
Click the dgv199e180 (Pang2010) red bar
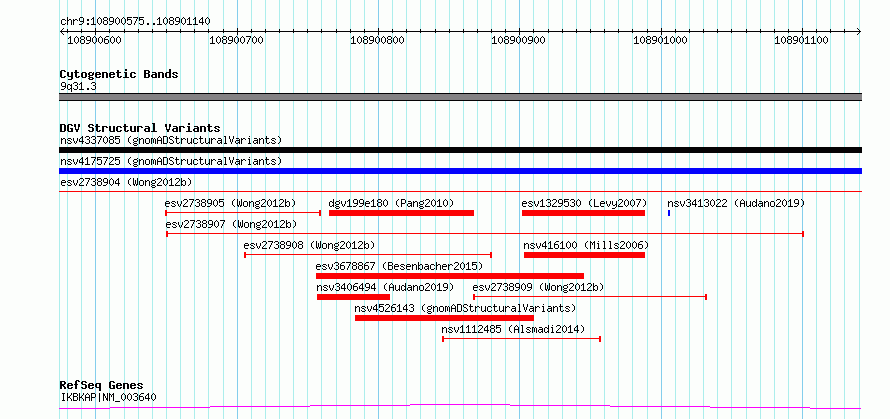click(x=401, y=213)
